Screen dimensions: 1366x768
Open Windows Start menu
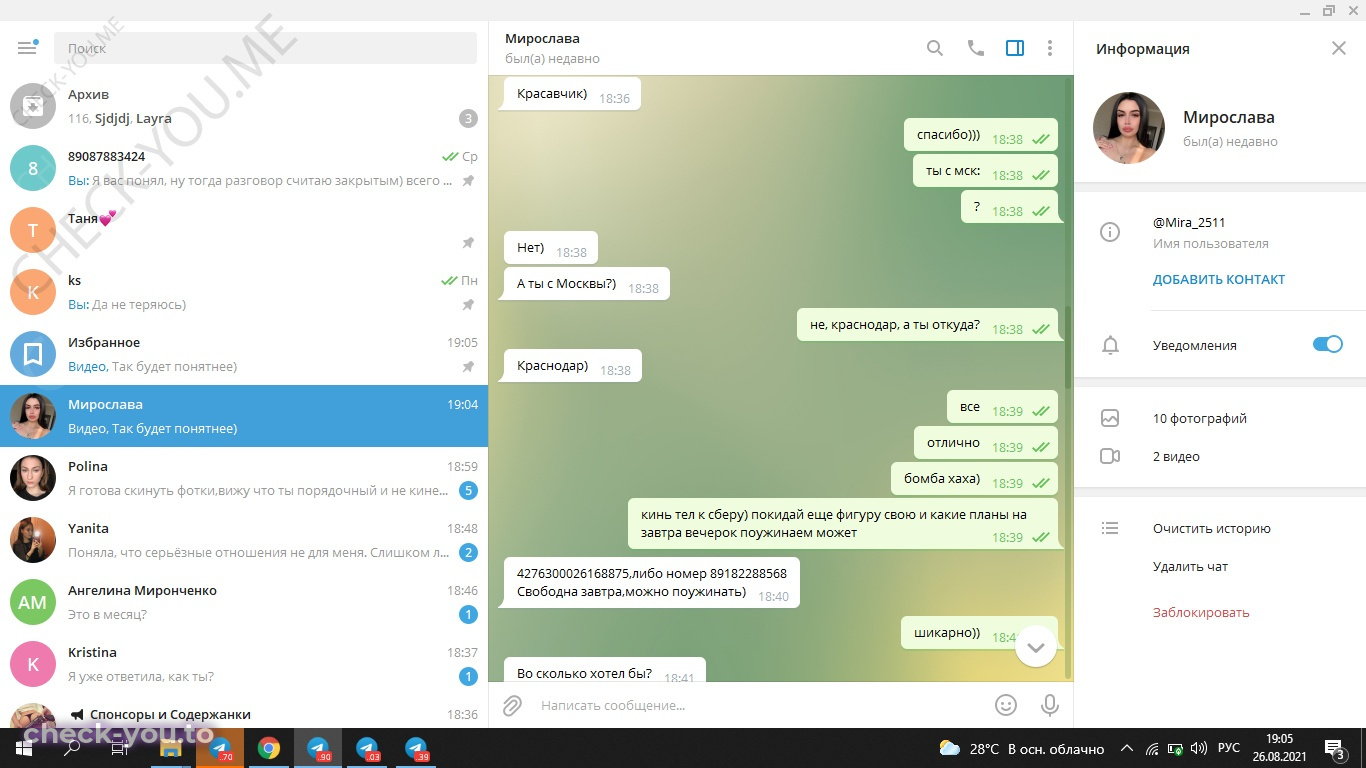click(24, 748)
